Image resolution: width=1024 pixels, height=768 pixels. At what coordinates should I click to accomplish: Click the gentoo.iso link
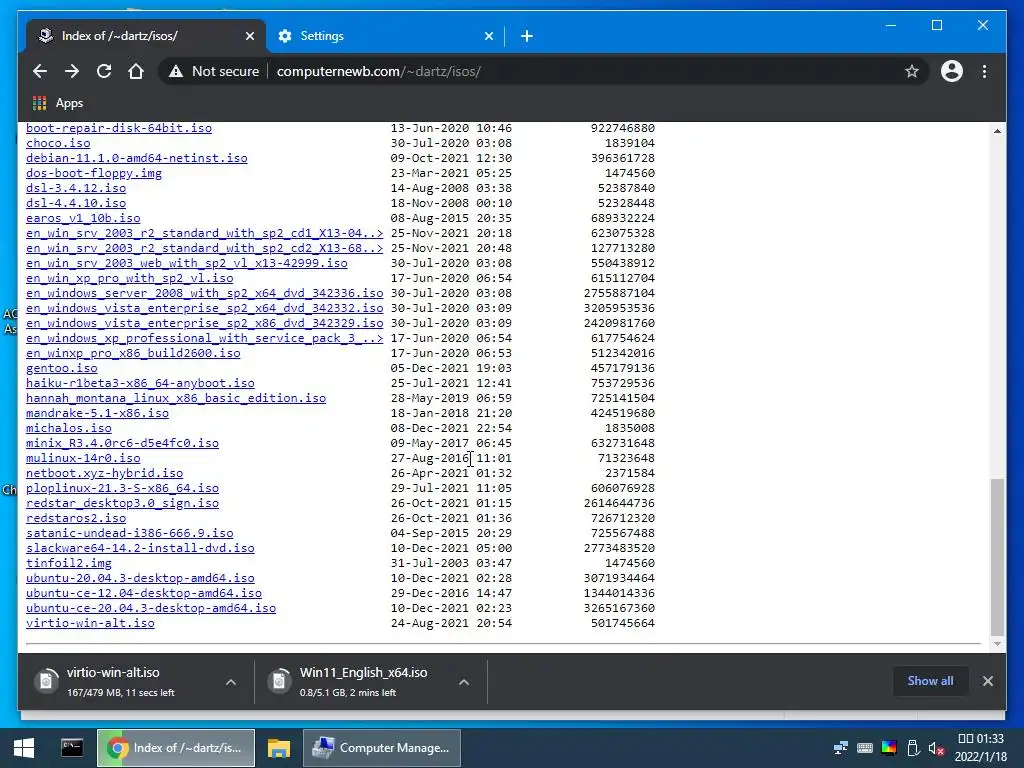[61, 368]
